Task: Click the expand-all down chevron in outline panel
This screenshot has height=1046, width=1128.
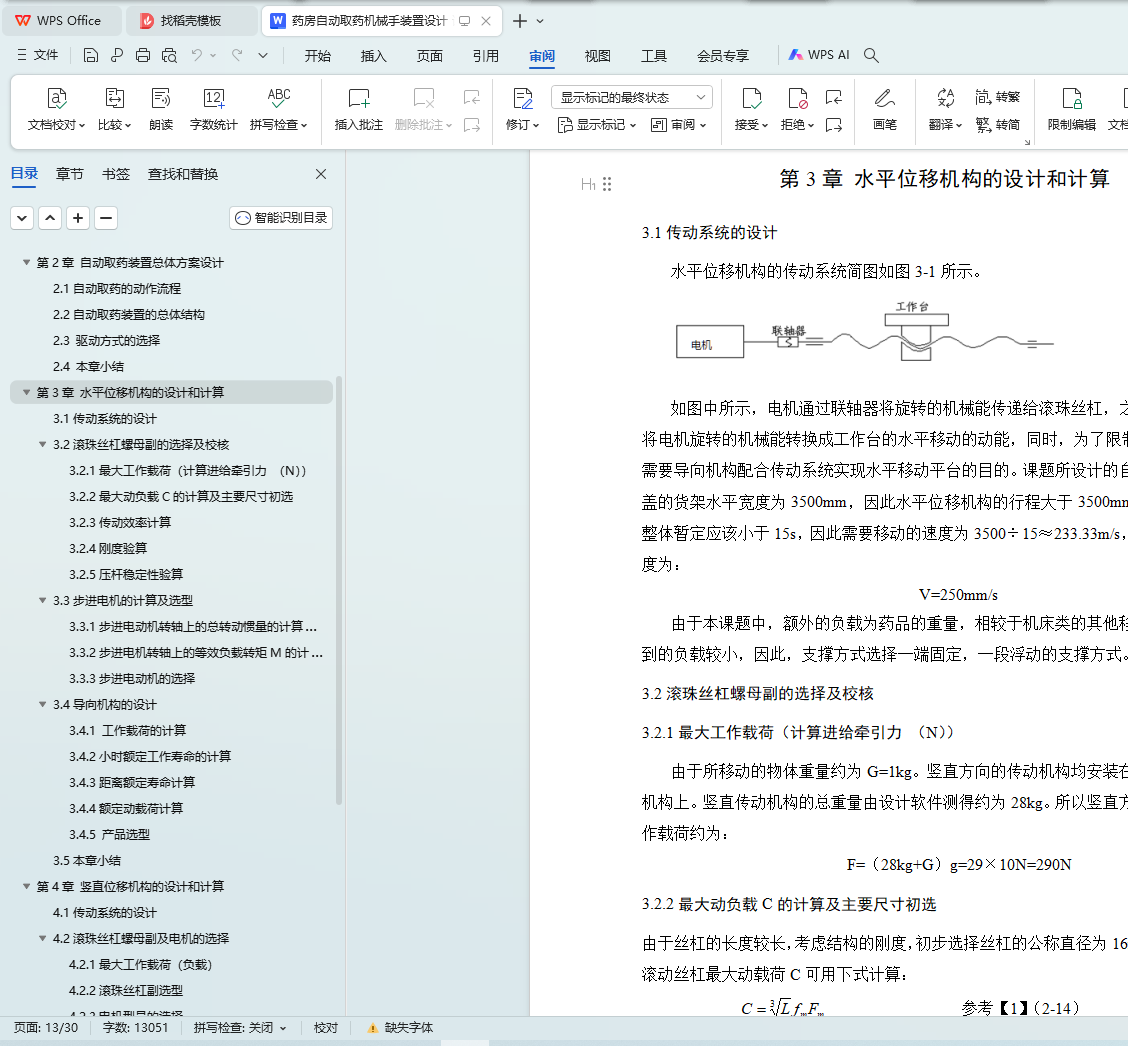Action: 22,218
